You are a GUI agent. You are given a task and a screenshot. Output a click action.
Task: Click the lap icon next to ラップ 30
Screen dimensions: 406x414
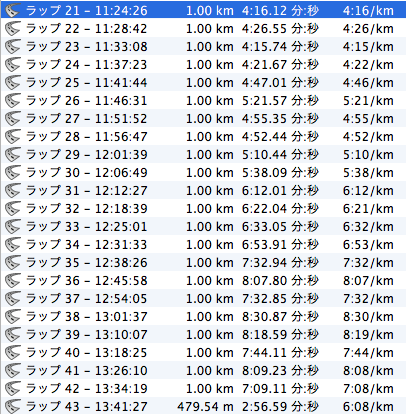click(13, 172)
